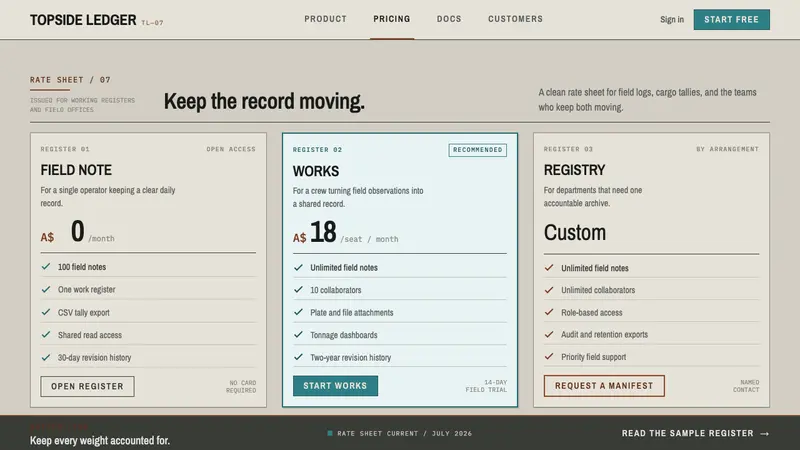
Task: Click the 'Keep the record moving.' headline
Action: pyautogui.click(x=264, y=101)
